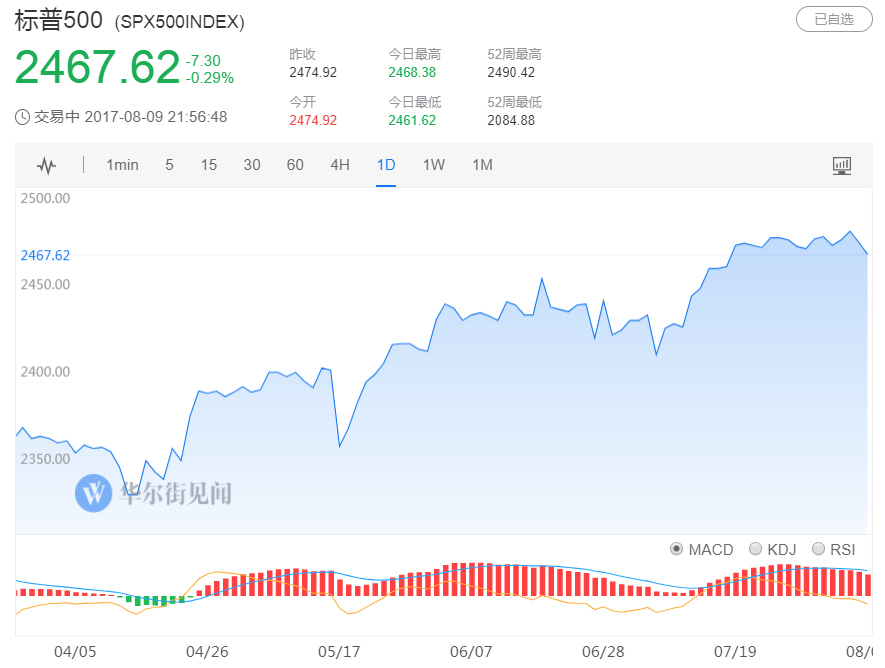Choose the 60 minute chart interval
885x668 pixels.
point(295,165)
